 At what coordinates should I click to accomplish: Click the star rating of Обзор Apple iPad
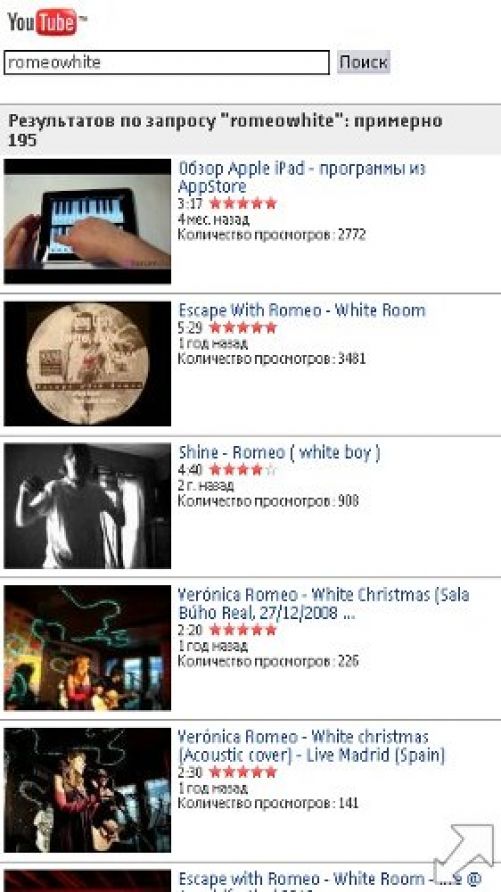pos(243,203)
